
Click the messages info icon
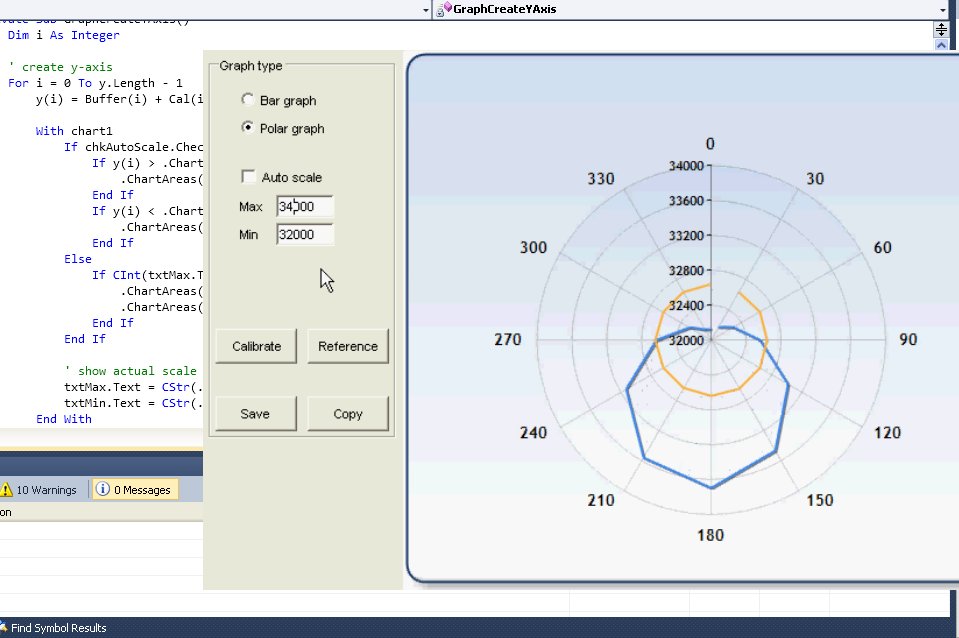point(103,489)
